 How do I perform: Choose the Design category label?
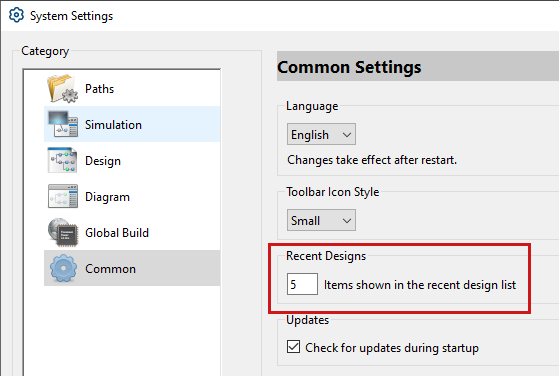coord(103,161)
